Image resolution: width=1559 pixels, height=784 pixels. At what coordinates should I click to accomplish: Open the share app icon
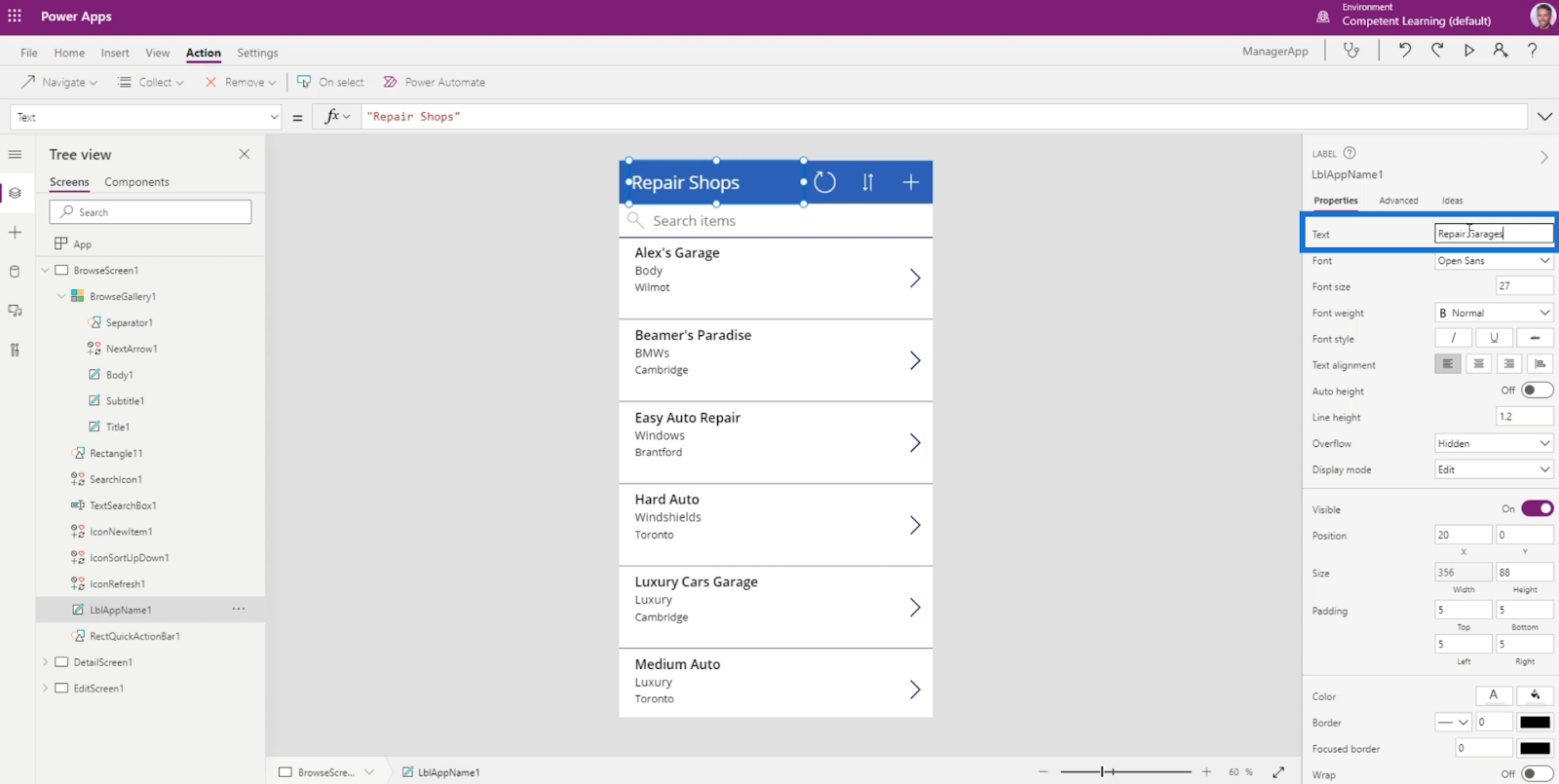coord(1501,51)
